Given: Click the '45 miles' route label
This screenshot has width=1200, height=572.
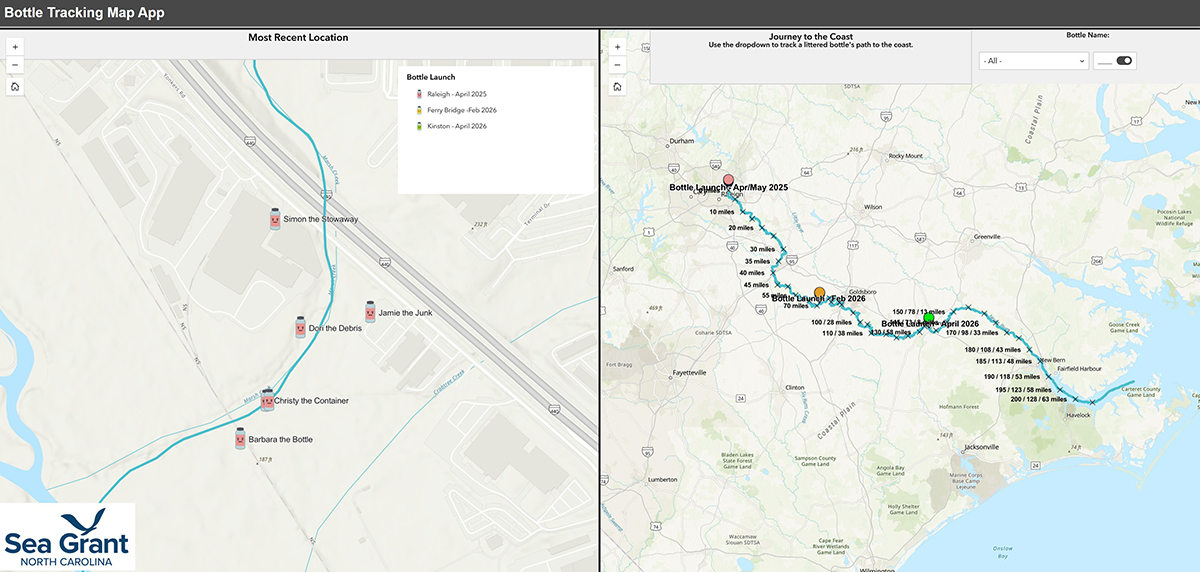Looking at the screenshot, I should 756,285.
